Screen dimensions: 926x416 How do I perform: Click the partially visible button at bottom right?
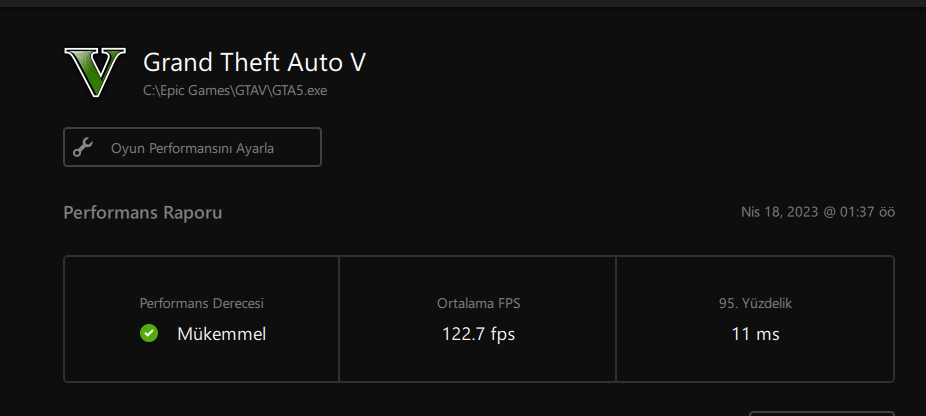[x=820, y=413]
